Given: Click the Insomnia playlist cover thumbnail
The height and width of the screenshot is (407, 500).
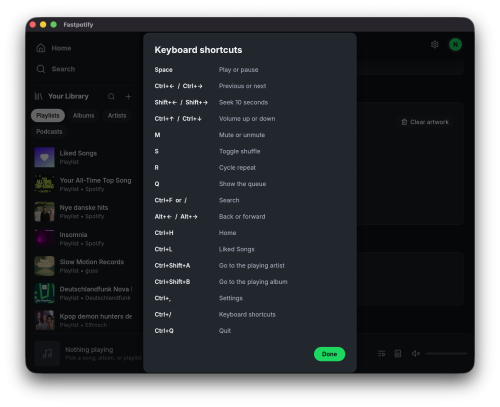Looking at the screenshot, I should click(44, 239).
